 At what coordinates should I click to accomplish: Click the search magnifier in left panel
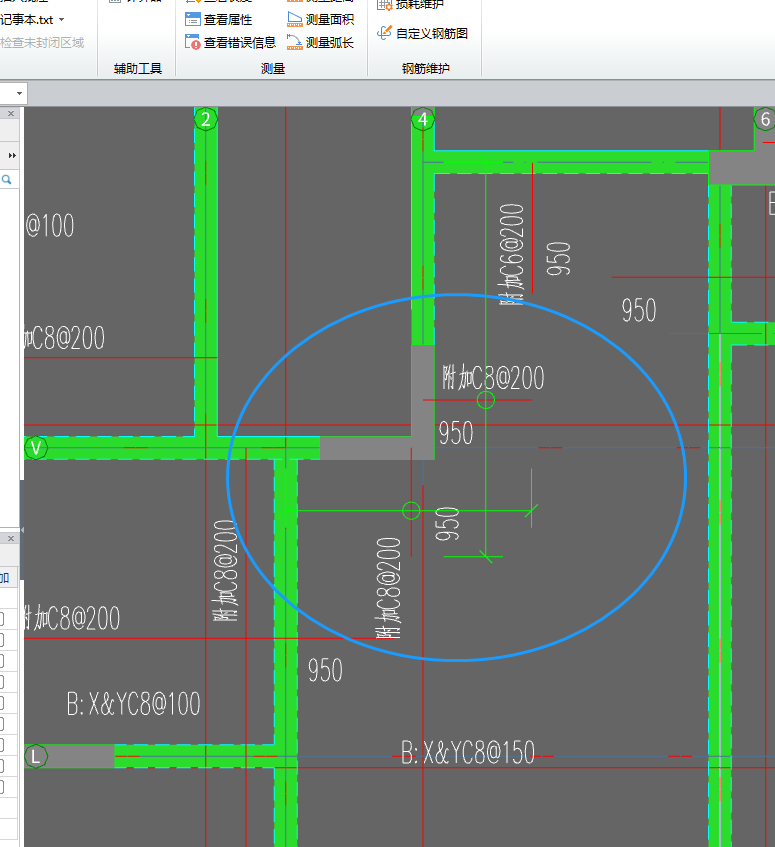tap(7, 179)
